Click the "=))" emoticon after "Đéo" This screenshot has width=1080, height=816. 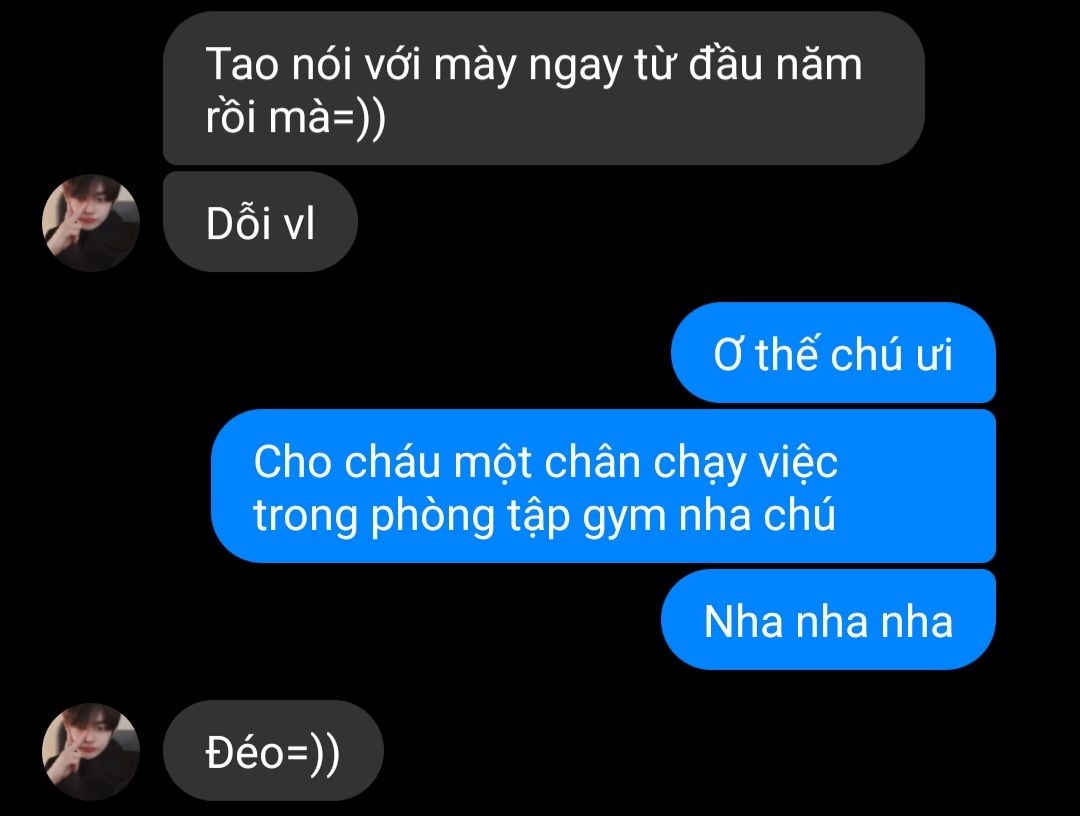point(312,753)
